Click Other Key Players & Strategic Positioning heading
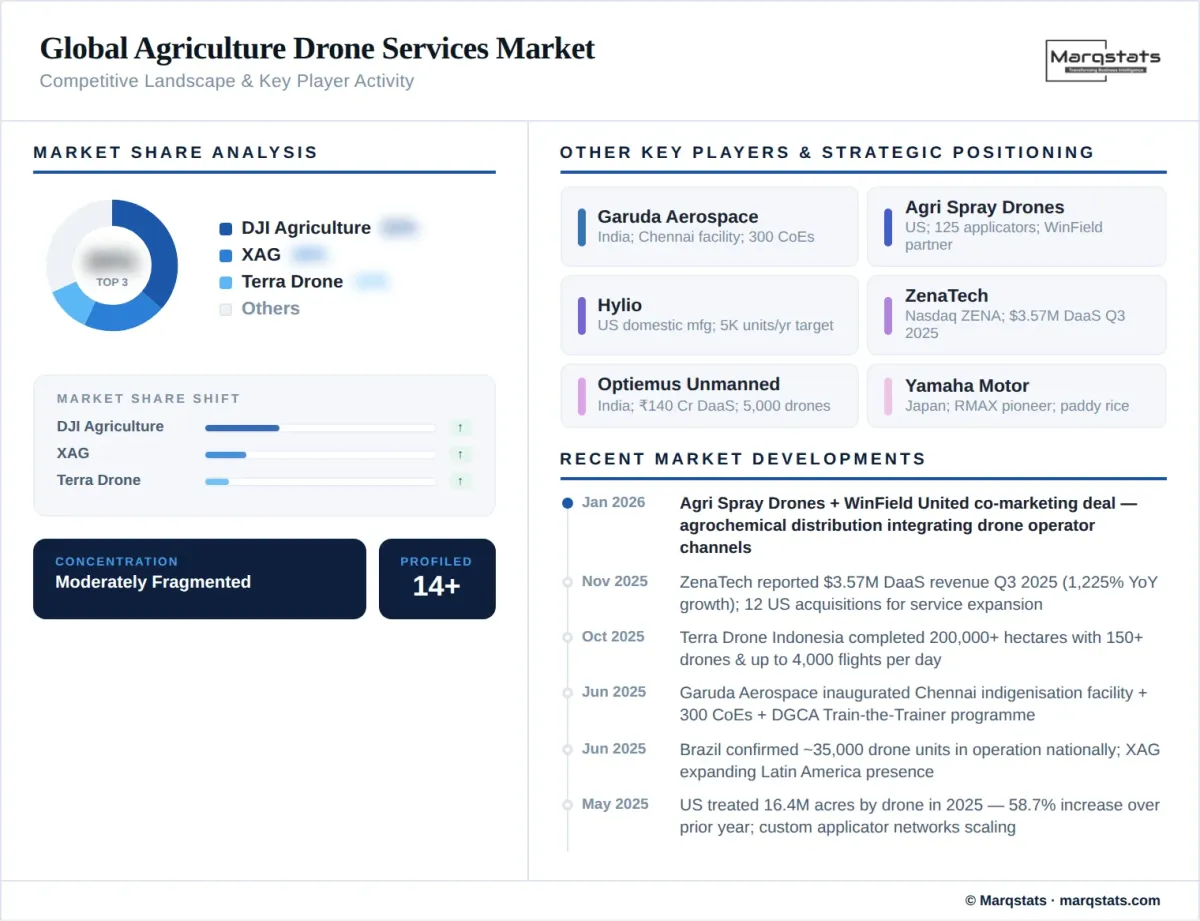The image size is (1200, 921). (827, 153)
